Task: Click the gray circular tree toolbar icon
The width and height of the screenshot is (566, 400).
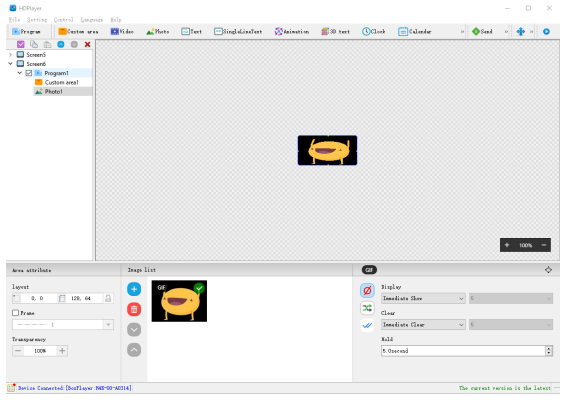Action: pos(74,44)
